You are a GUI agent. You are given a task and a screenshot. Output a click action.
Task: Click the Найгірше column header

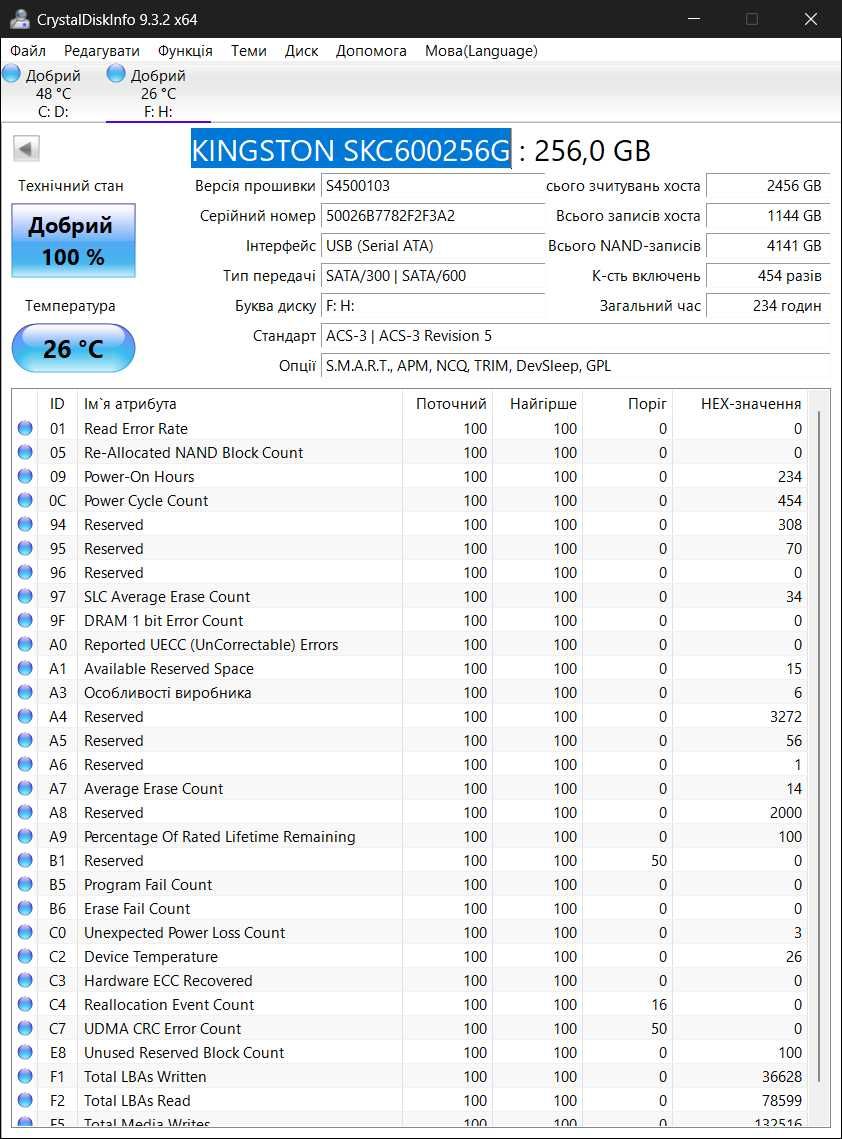538,403
